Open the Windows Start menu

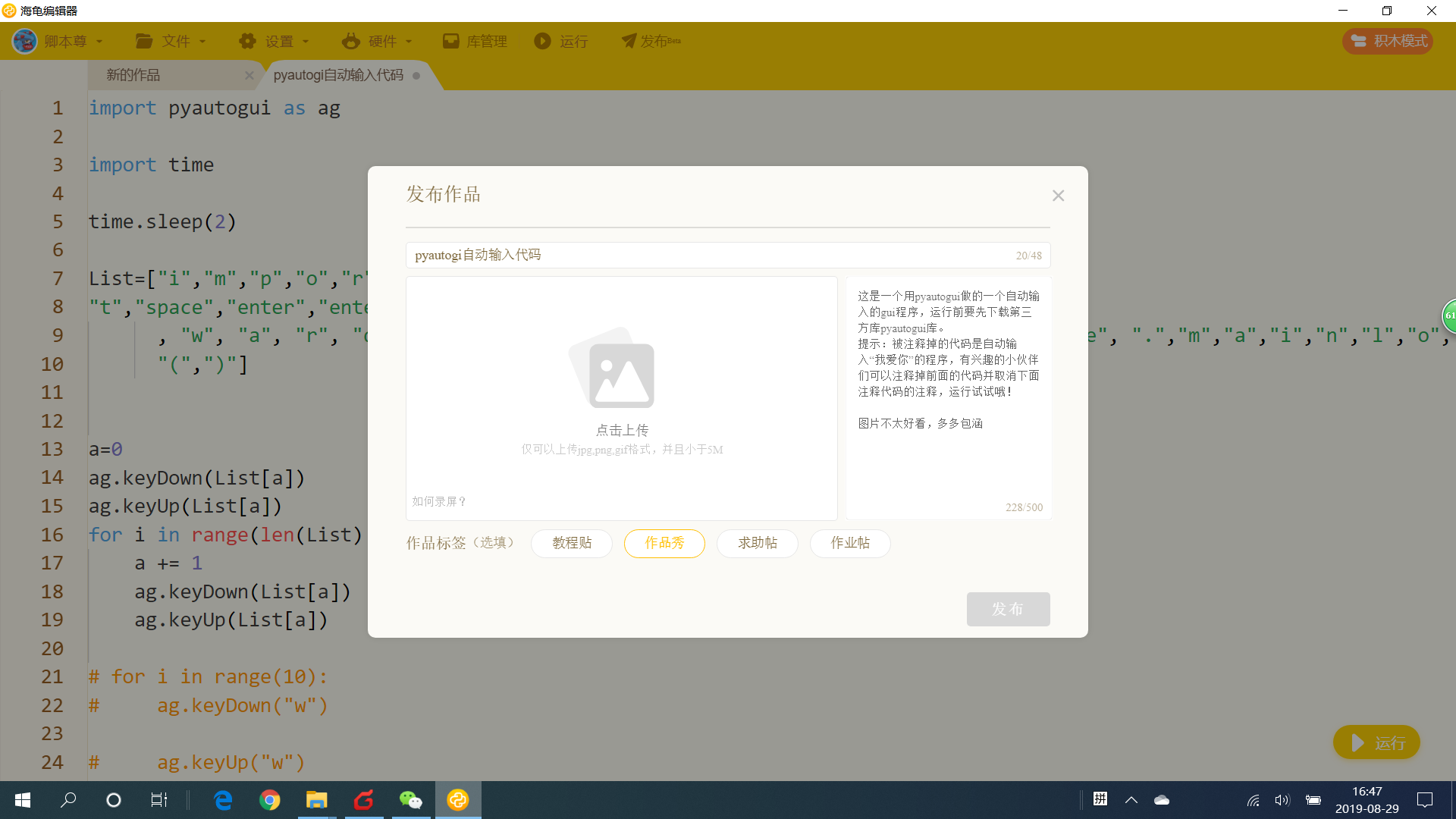[23, 800]
